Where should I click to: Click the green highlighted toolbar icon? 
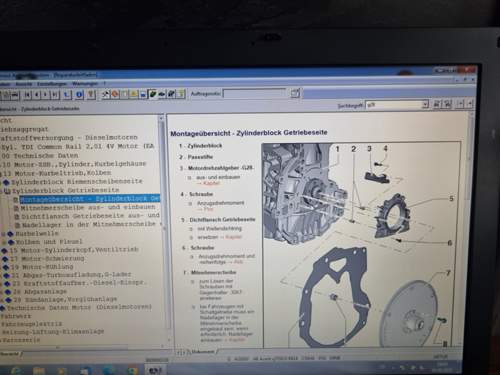pyautogui.click(x=153, y=94)
